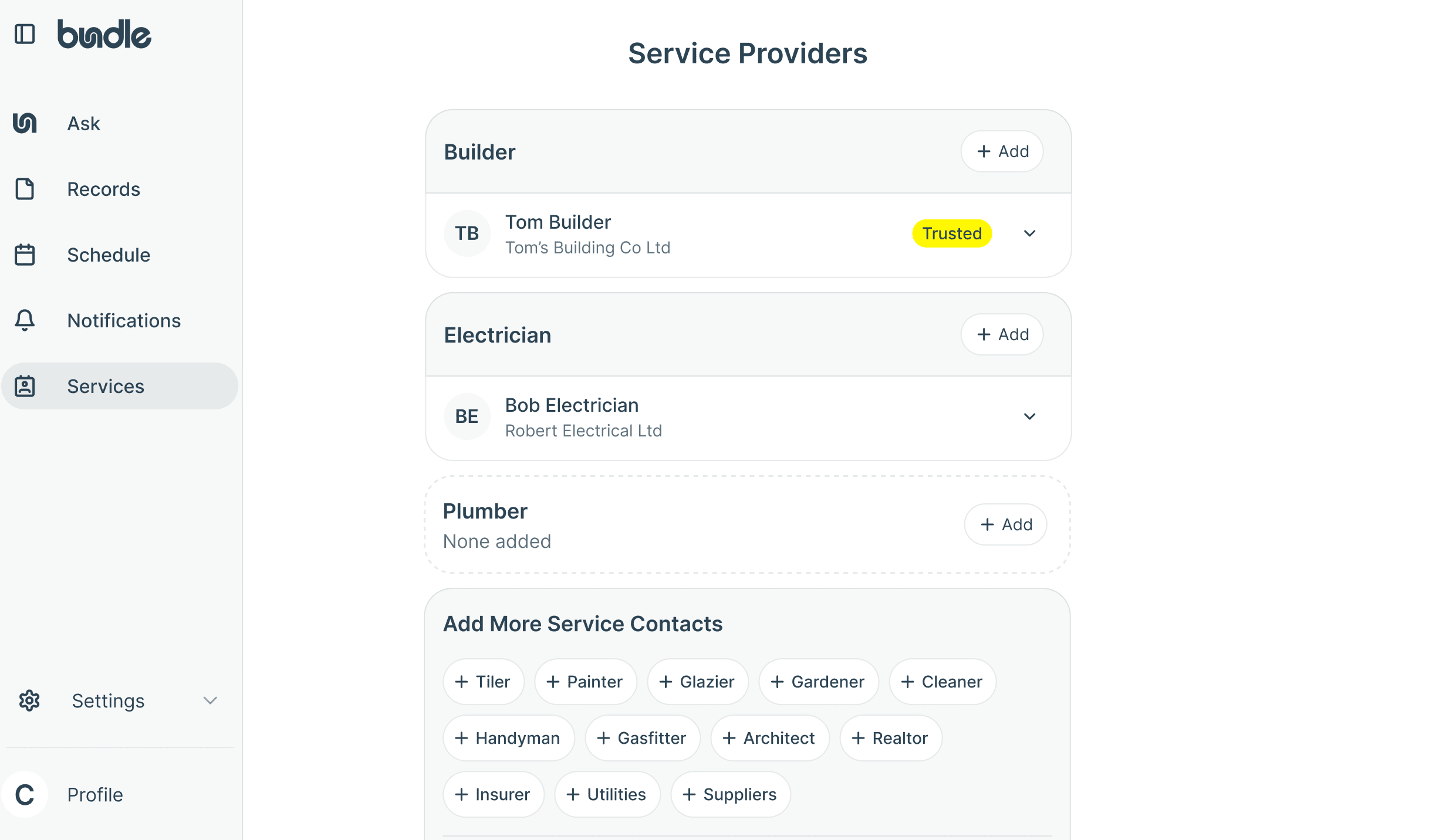This screenshot has width=1439, height=840.
Task: Click the Notifications bell icon
Action: point(25,320)
